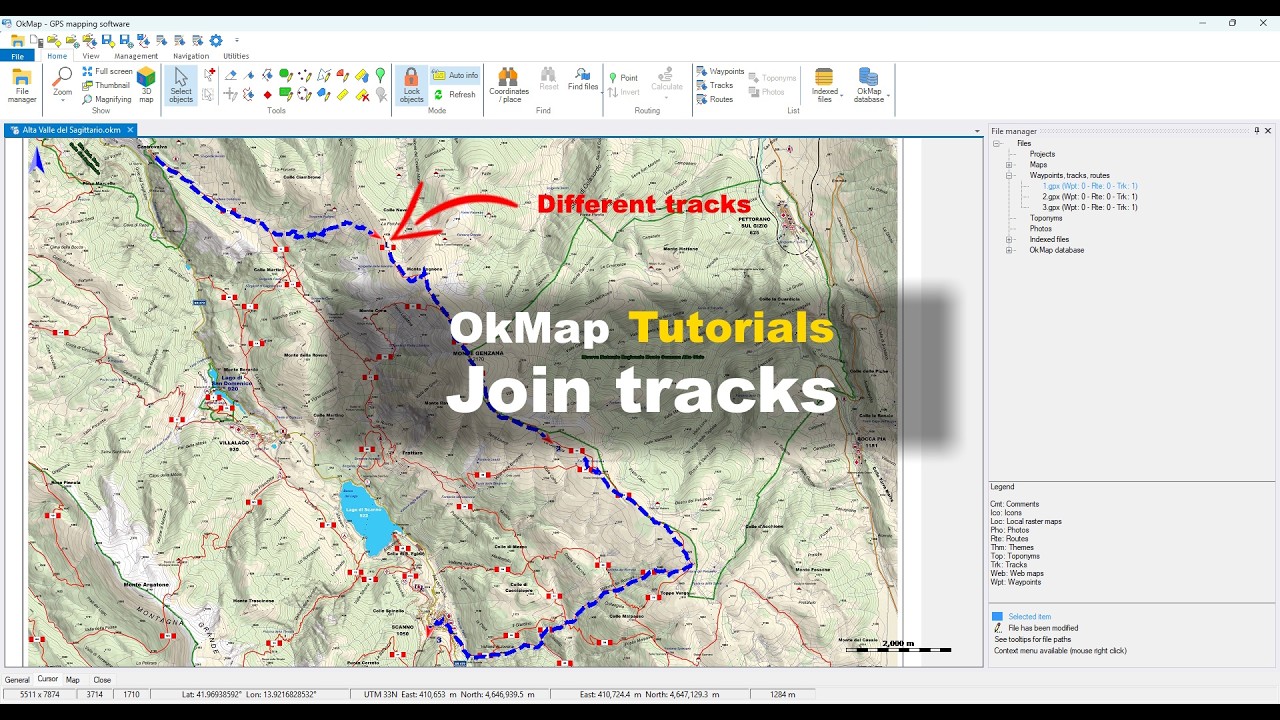
Task: Open the Waypoints list
Action: (720, 72)
